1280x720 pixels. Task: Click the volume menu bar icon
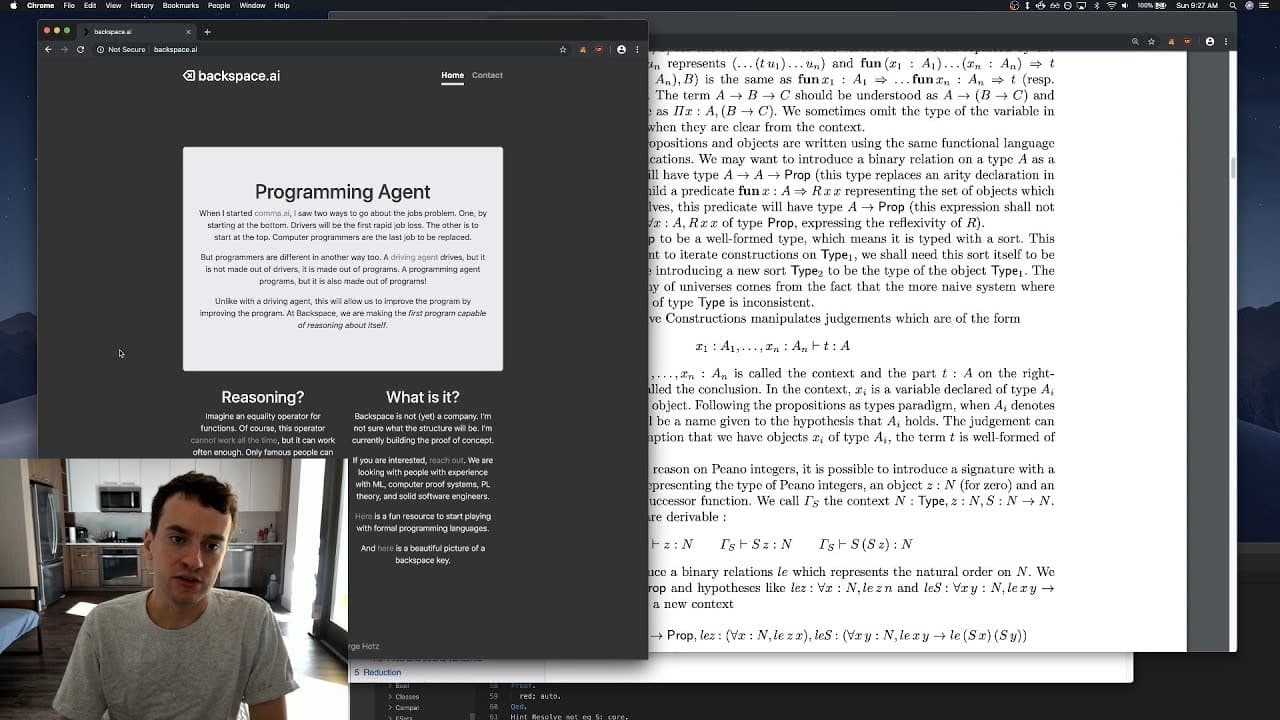[1125, 6]
